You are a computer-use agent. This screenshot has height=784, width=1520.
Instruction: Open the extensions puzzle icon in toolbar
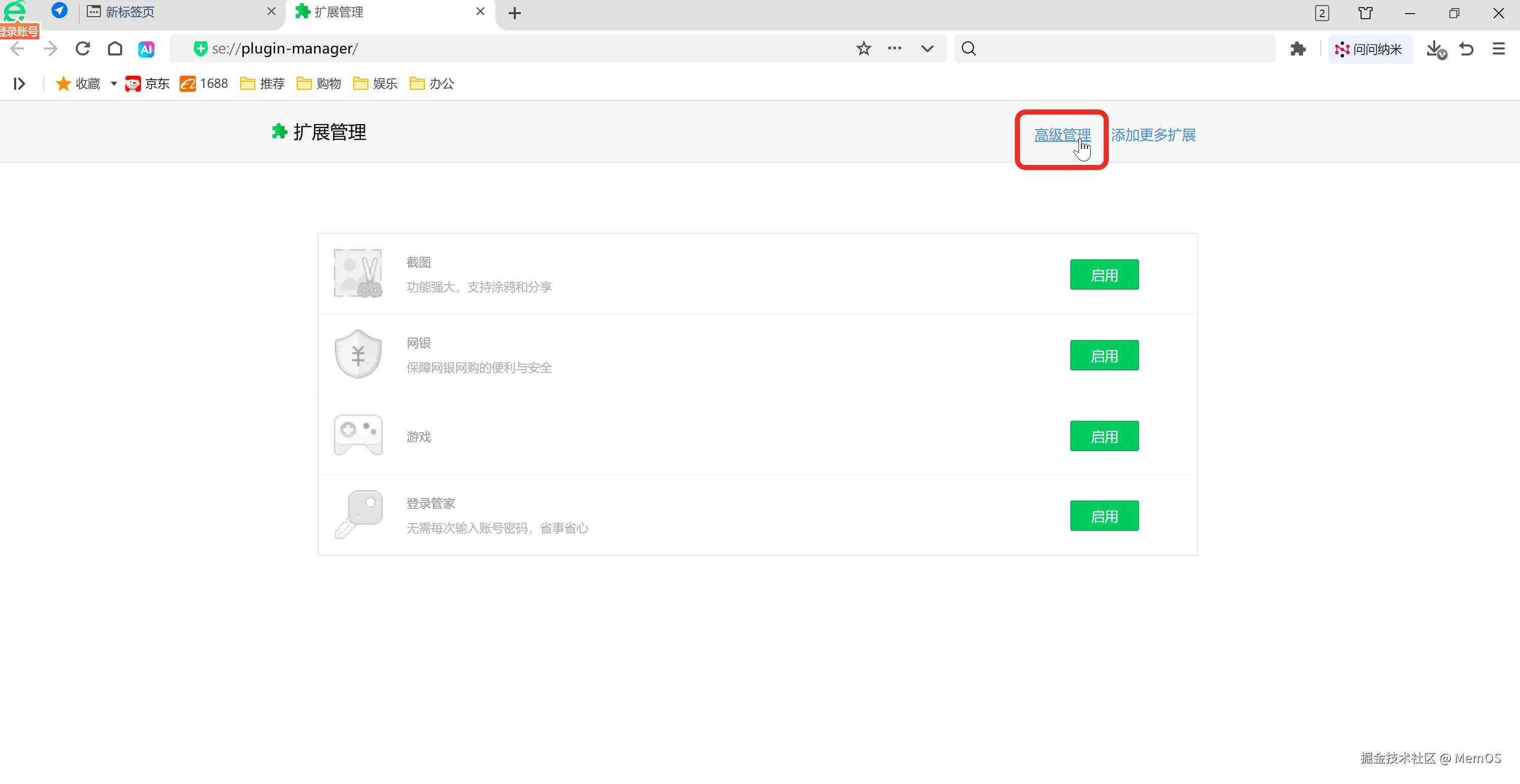click(x=1297, y=48)
